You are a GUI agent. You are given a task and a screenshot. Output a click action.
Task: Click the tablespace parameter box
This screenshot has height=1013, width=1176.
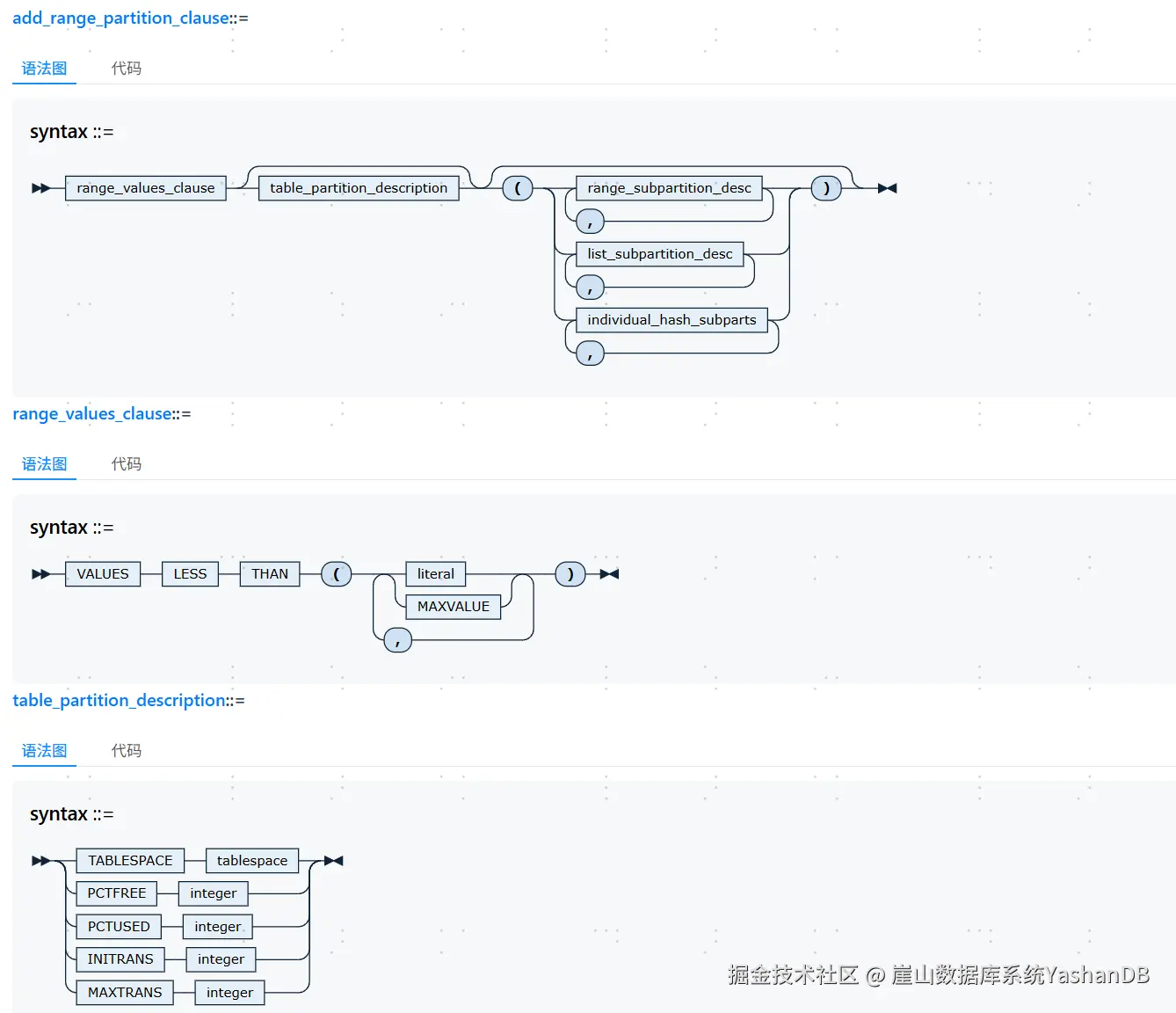point(252,861)
